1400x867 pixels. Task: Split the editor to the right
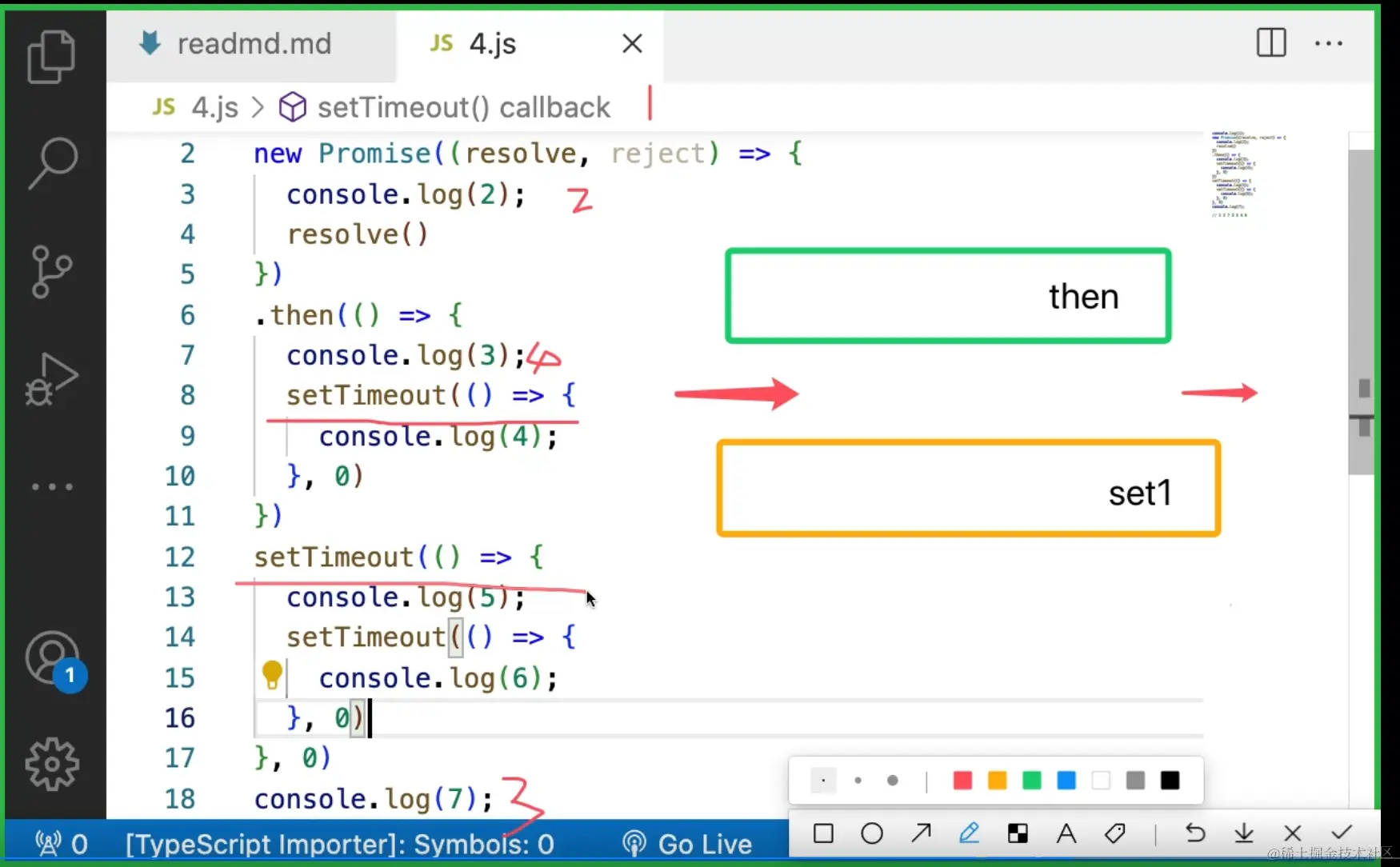coord(1271,42)
